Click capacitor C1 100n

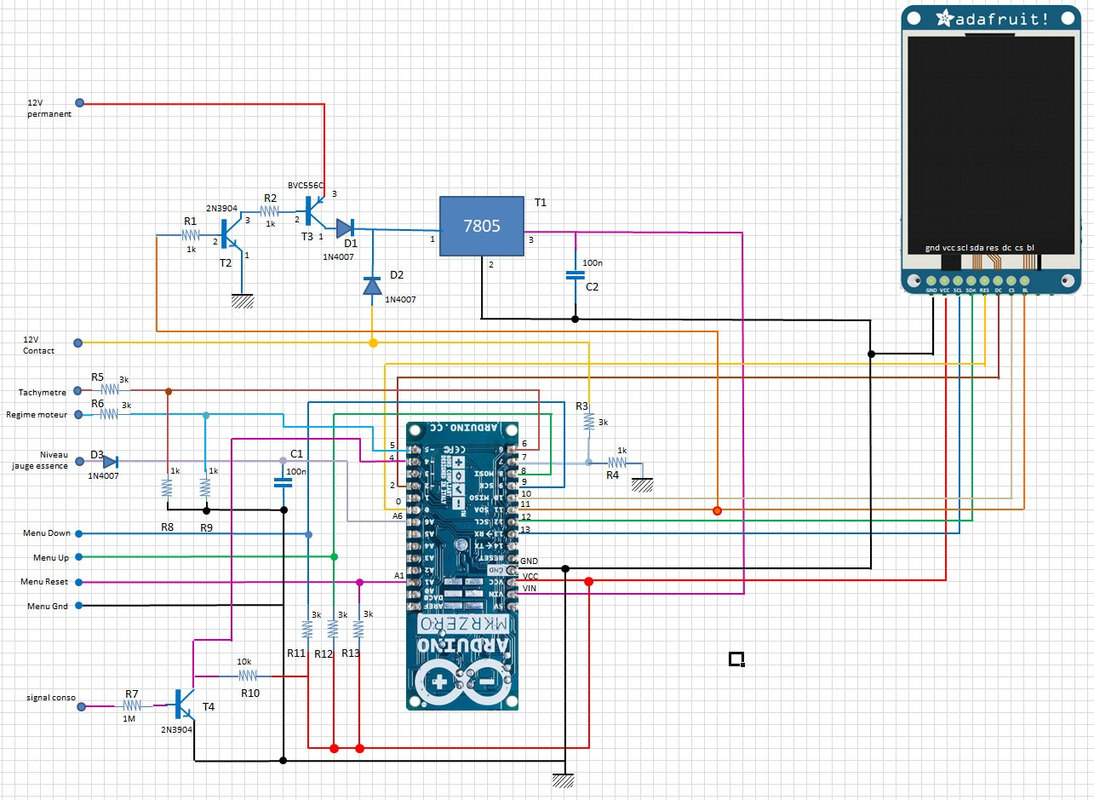[283, 482]
